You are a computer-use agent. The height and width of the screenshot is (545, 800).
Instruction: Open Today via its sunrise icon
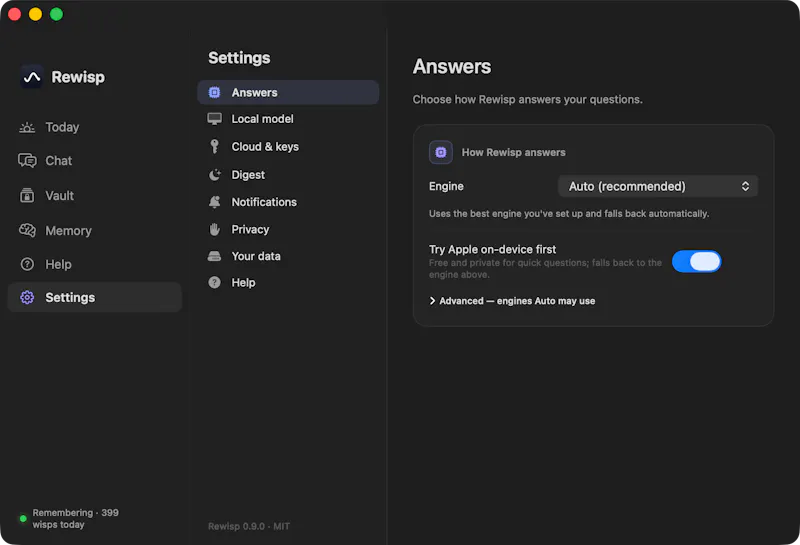tap(27, 128)
